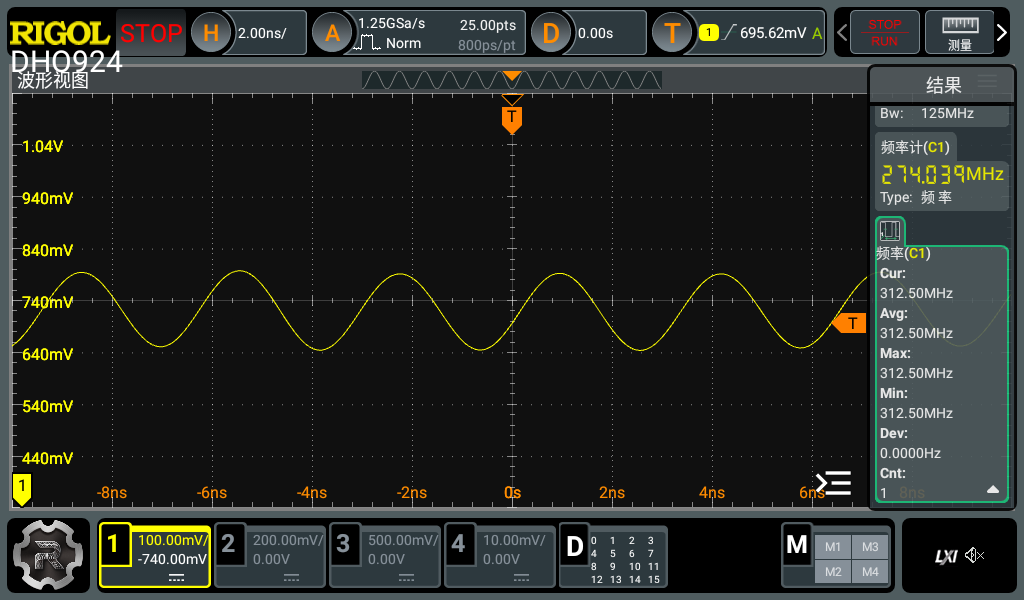Toggle channel 1 button
Viewport: 1024px width, 600px height.
(x=114, y=544)
